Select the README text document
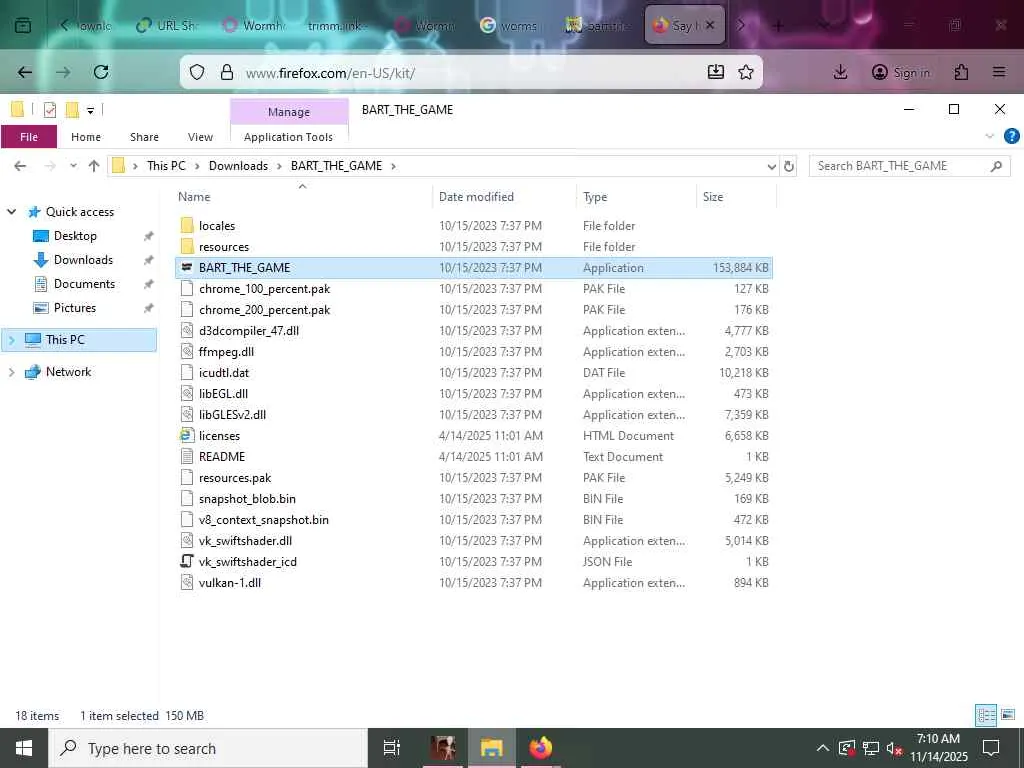Screen dimensions: 1024x768 (221, 456)
